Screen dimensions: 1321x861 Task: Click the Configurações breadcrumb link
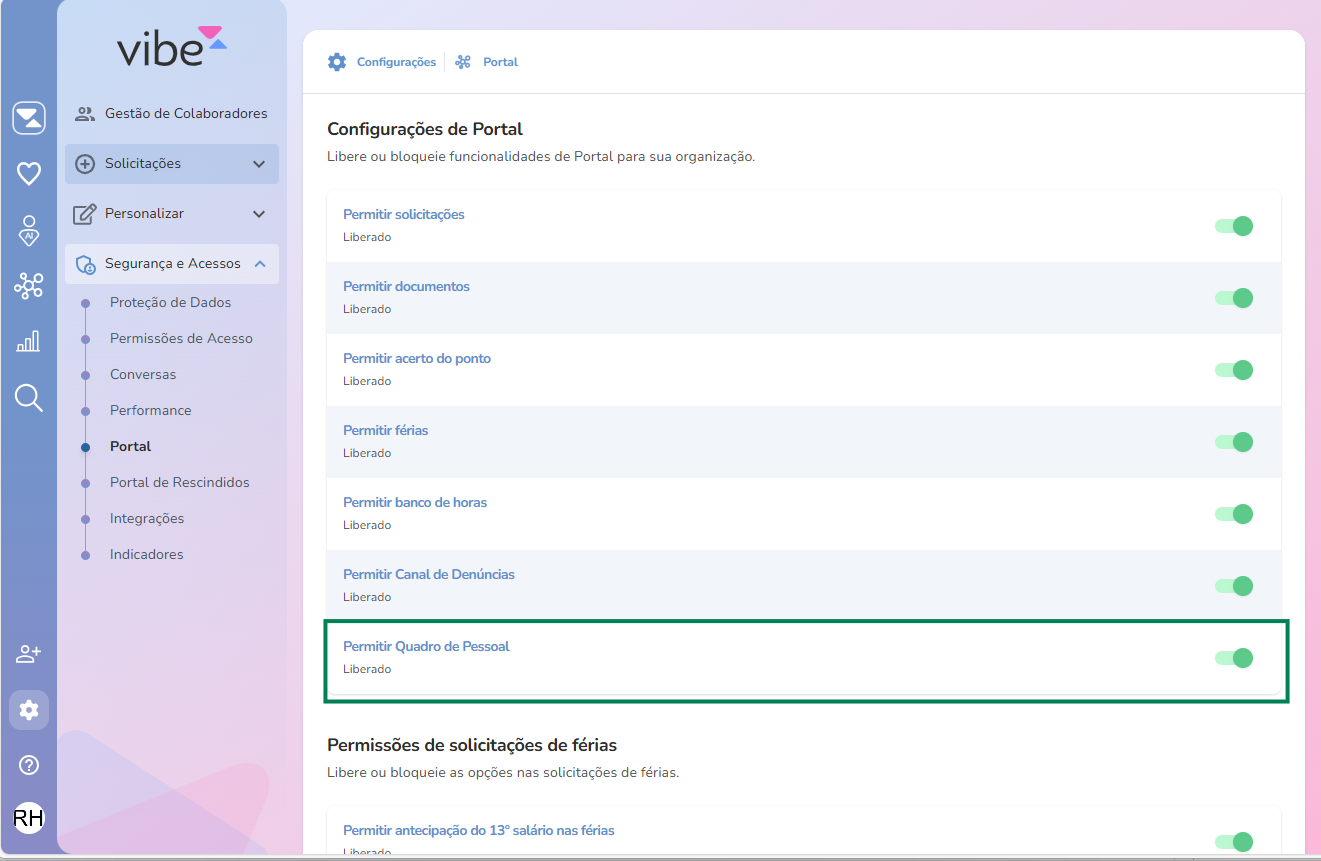coord(396,62)
